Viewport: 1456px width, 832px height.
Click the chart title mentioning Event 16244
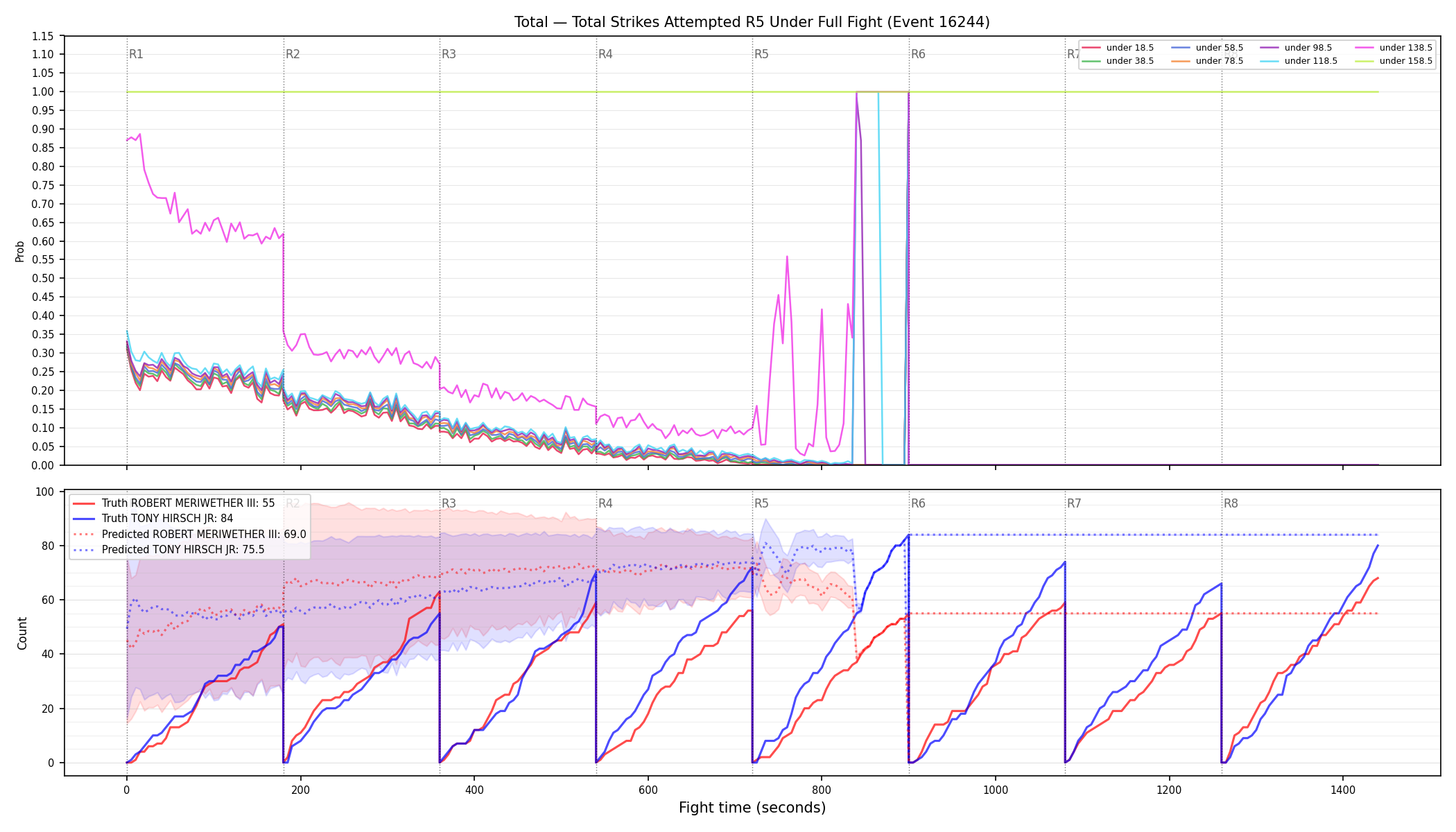coord(752,22)
